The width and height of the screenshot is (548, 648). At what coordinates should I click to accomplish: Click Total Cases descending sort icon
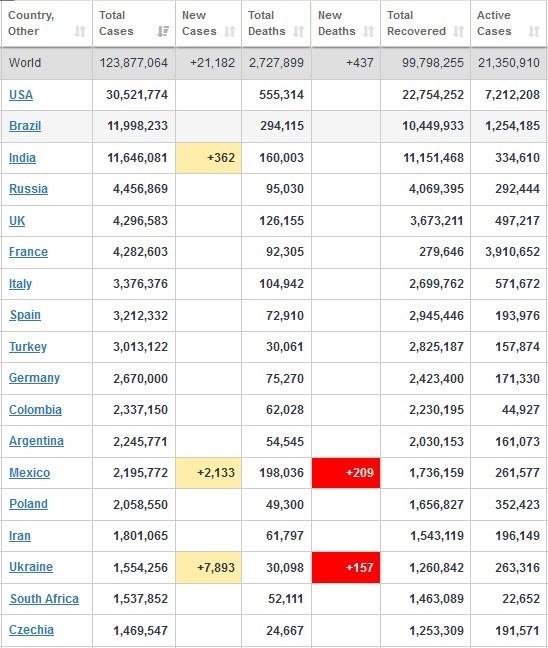click(163, 31)
